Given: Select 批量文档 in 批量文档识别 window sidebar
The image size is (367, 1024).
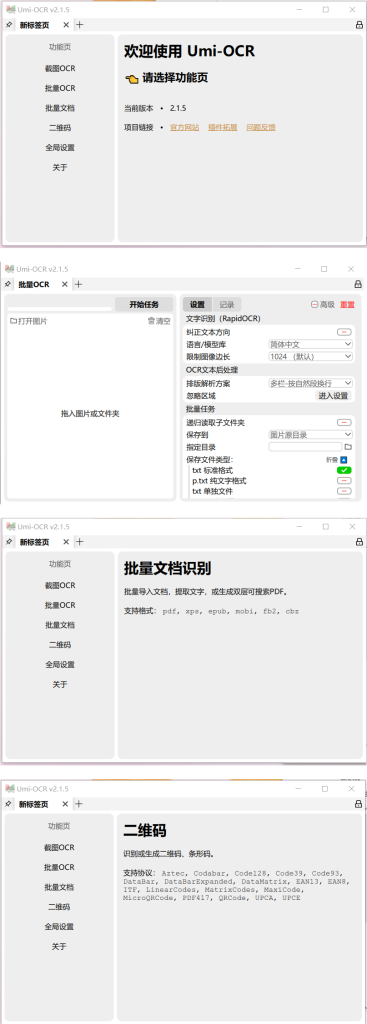Looking at the screenshot, I should (x=59, y=625).
